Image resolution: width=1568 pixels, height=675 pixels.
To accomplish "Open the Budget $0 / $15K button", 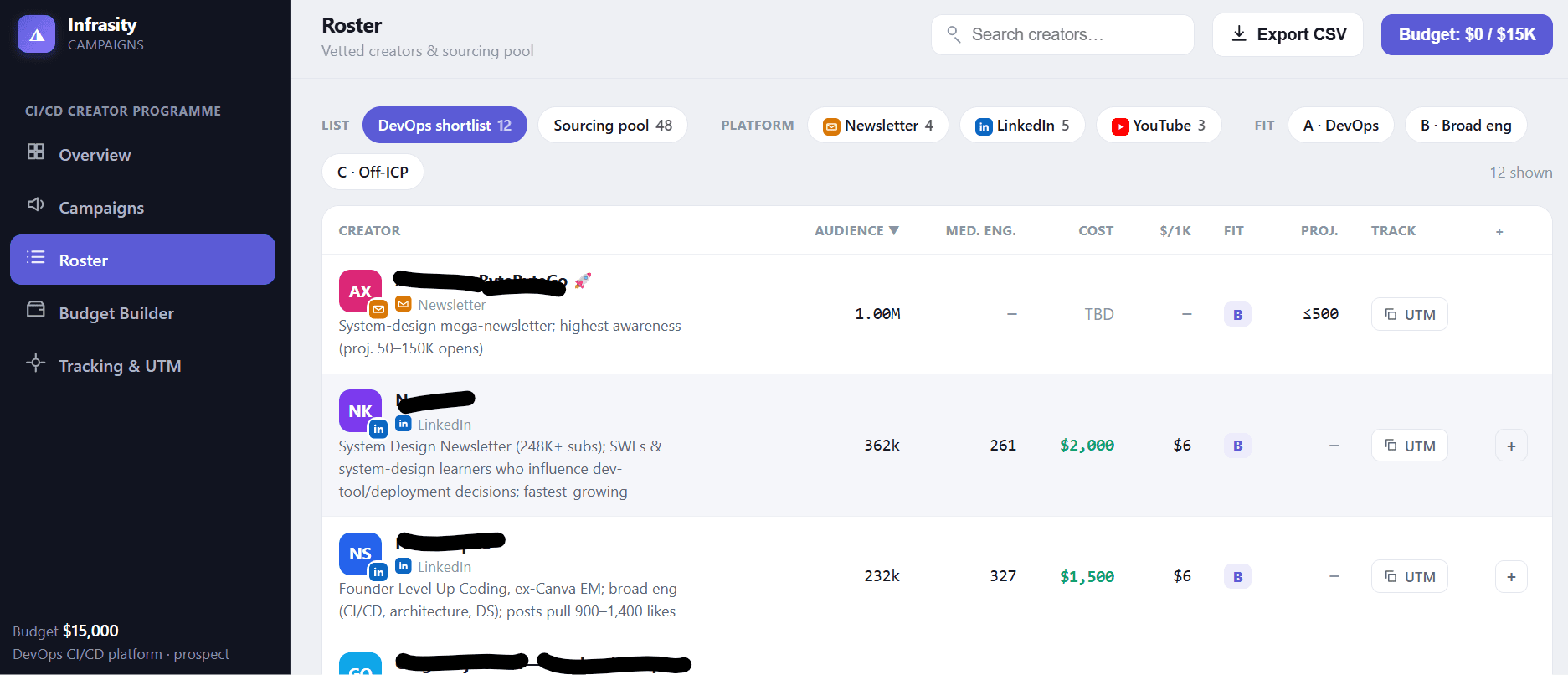I will pyautogui.click(x=1467, y=34).
